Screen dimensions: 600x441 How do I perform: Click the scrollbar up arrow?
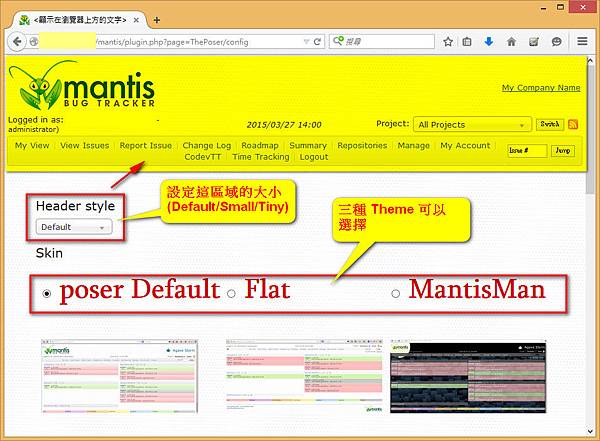590,60
